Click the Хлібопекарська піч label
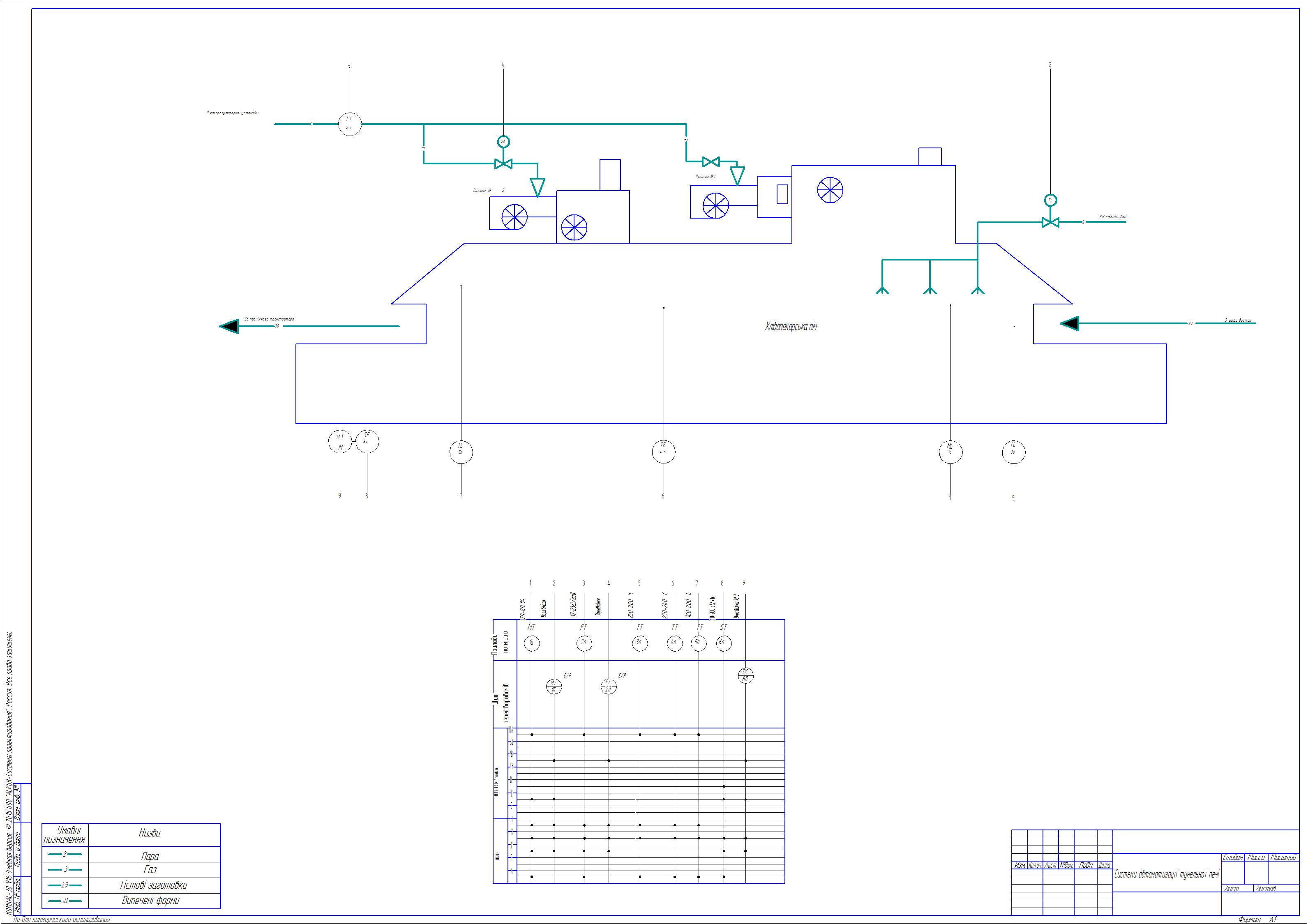Screen dimensions: 1308x924 coord(791,327)
